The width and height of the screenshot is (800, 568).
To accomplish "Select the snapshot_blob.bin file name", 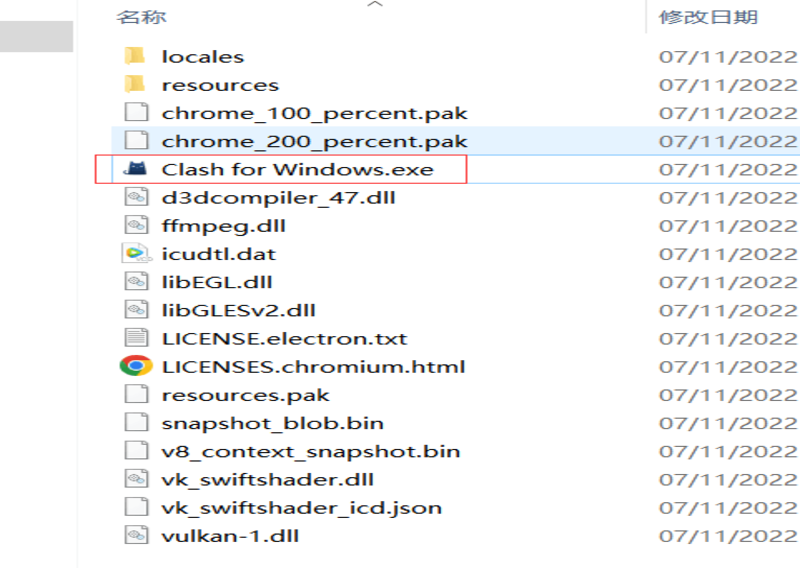I will (272, 423).
